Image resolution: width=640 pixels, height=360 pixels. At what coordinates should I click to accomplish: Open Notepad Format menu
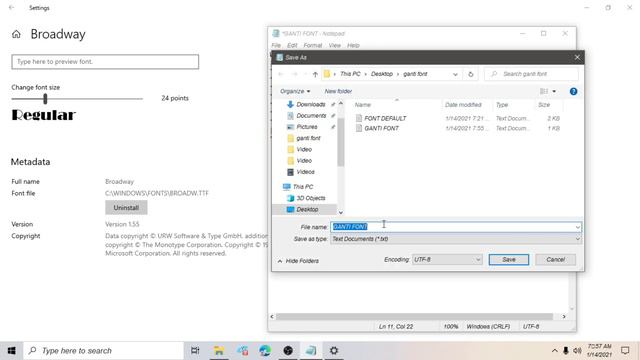(x=312, y=45)
